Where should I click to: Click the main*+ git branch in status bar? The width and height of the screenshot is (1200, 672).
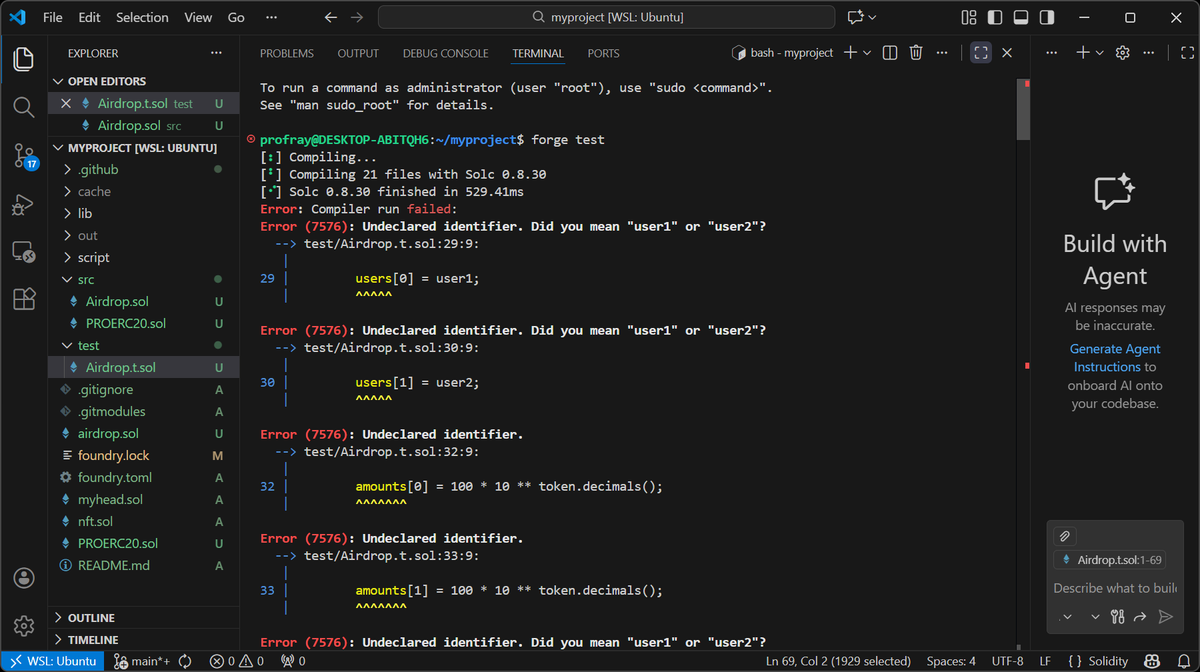pyautogui.click(x=142, y=661)
